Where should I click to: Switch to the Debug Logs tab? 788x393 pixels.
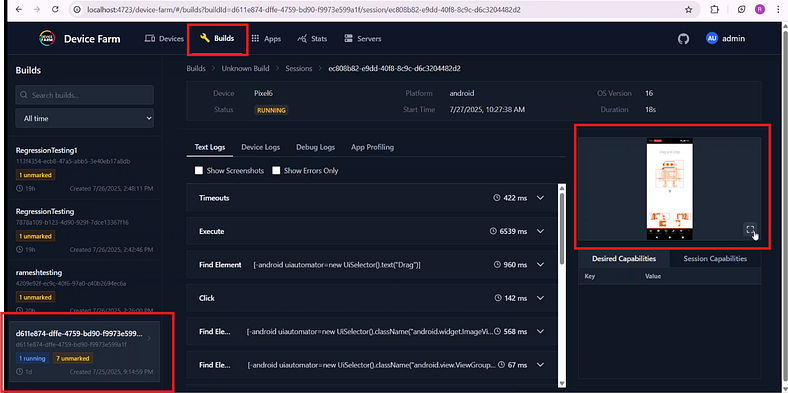[x=315, y=147]
